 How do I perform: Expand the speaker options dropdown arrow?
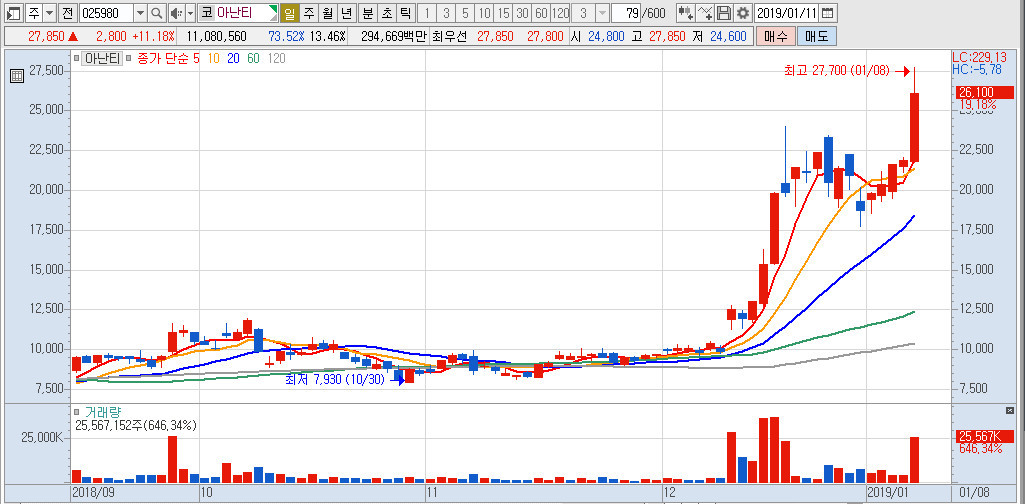[x=190, y=12]
